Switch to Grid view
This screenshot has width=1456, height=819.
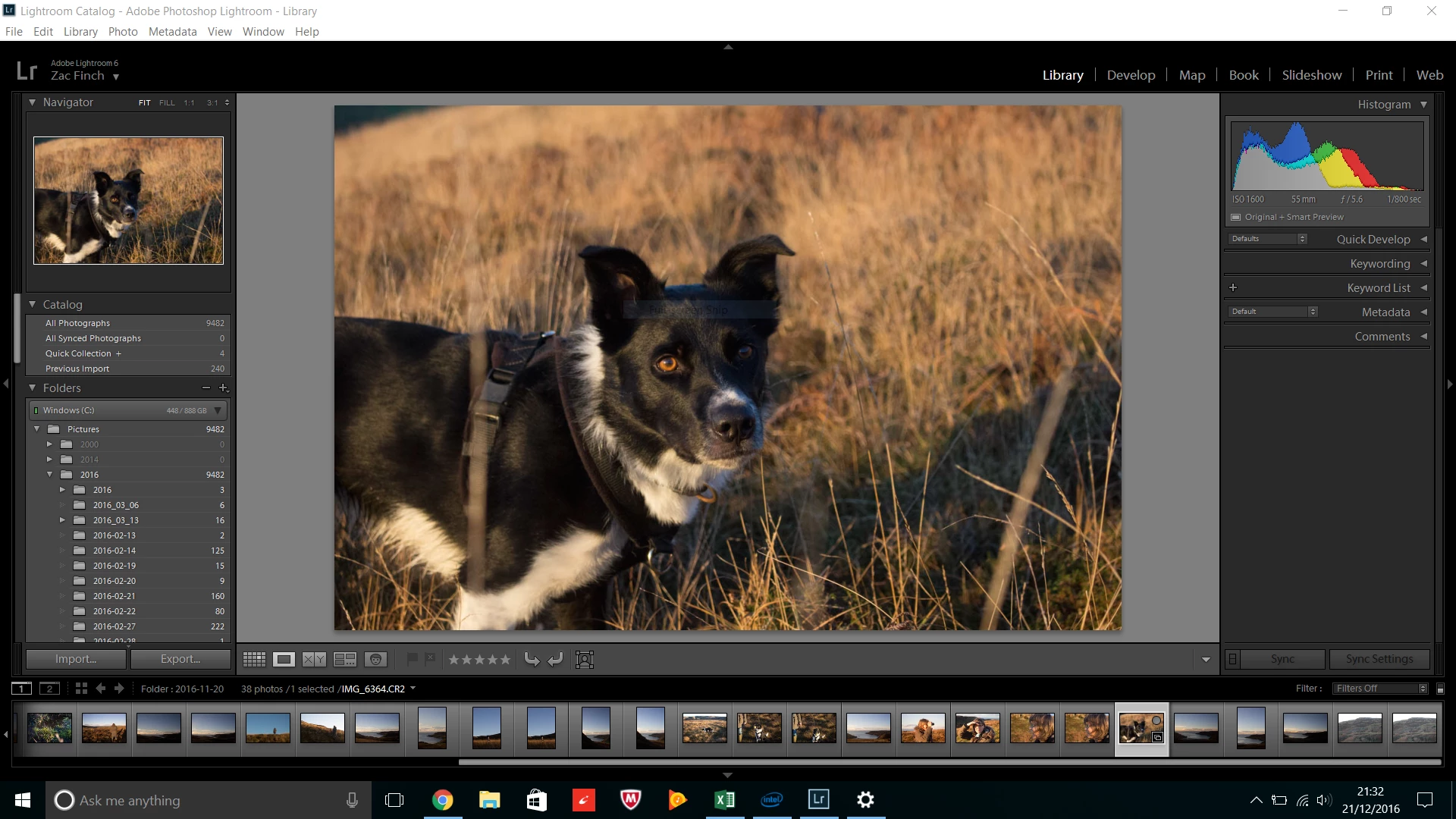tap(254, 659)
